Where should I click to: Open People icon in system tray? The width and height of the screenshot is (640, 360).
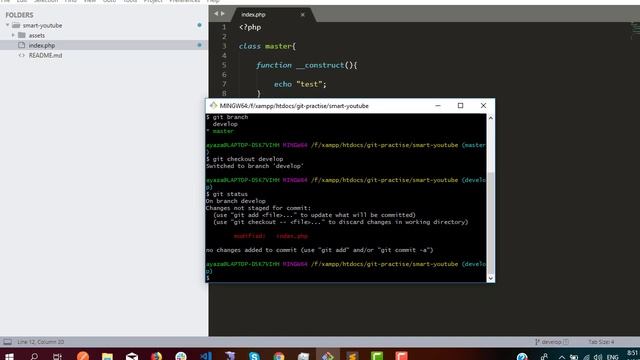544,357
